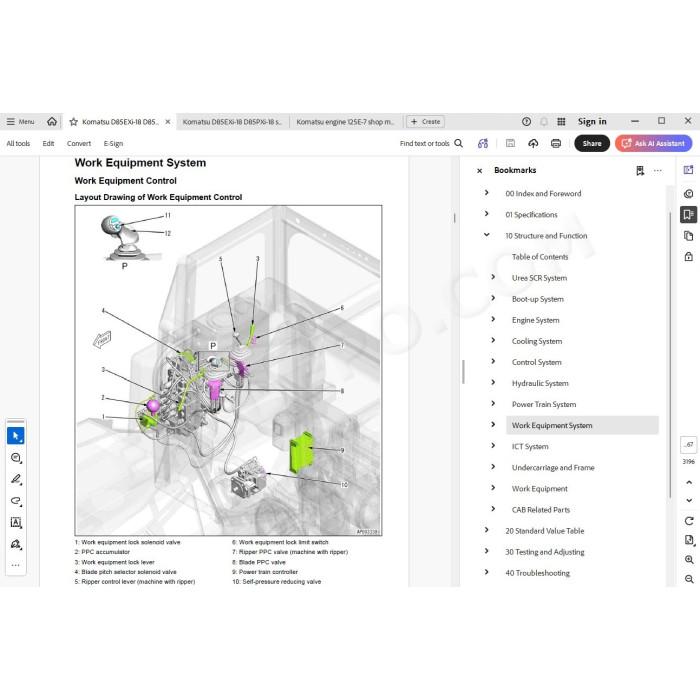Screen dimensions: 700x700
Task: Close the first Komatsu D85EXi-18 tab
Action: 168,121
